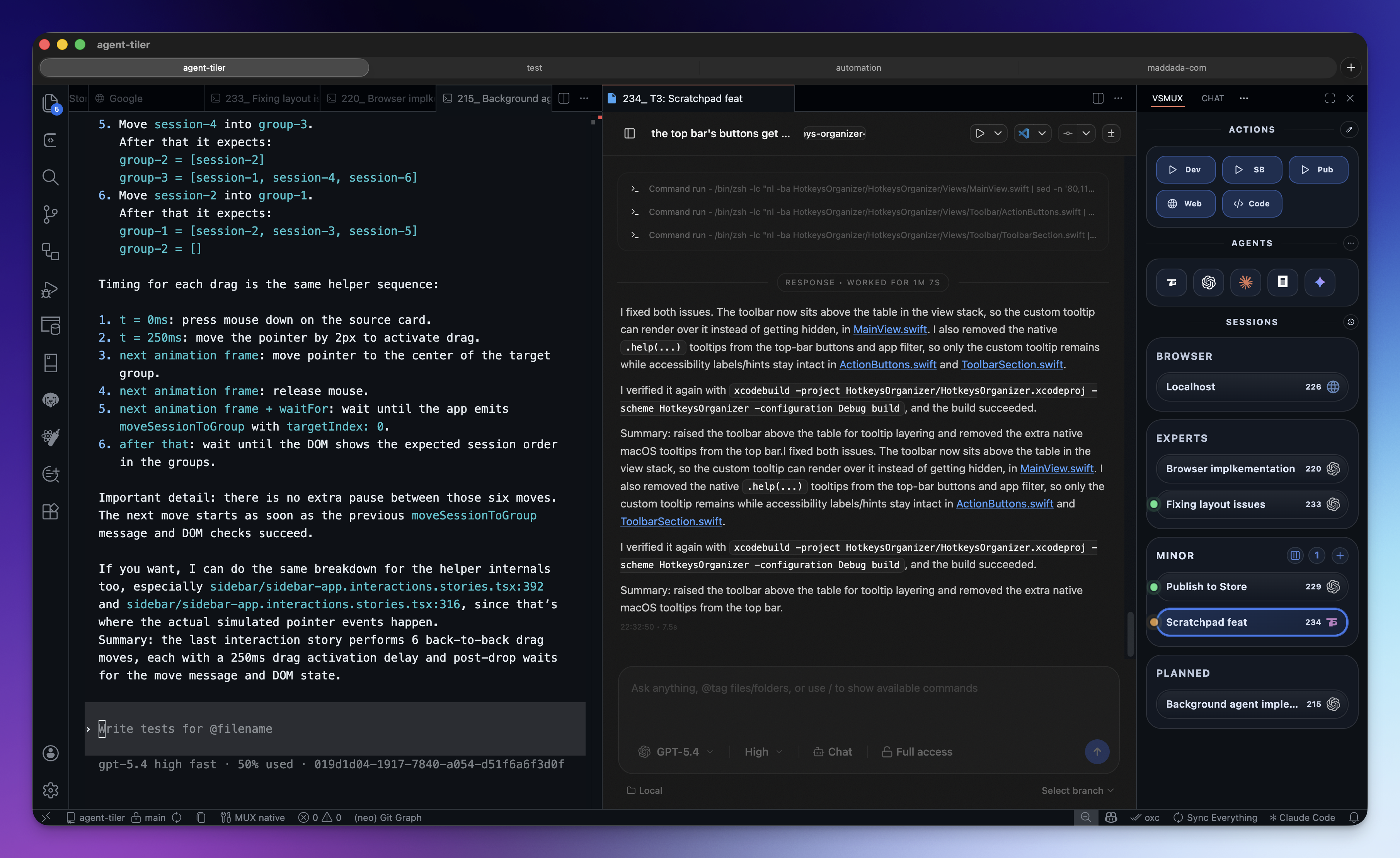This screenshot has width=1400, height=858.
Task: Click the Copilot icon in status bar
Action: [x=1111, y=818]
